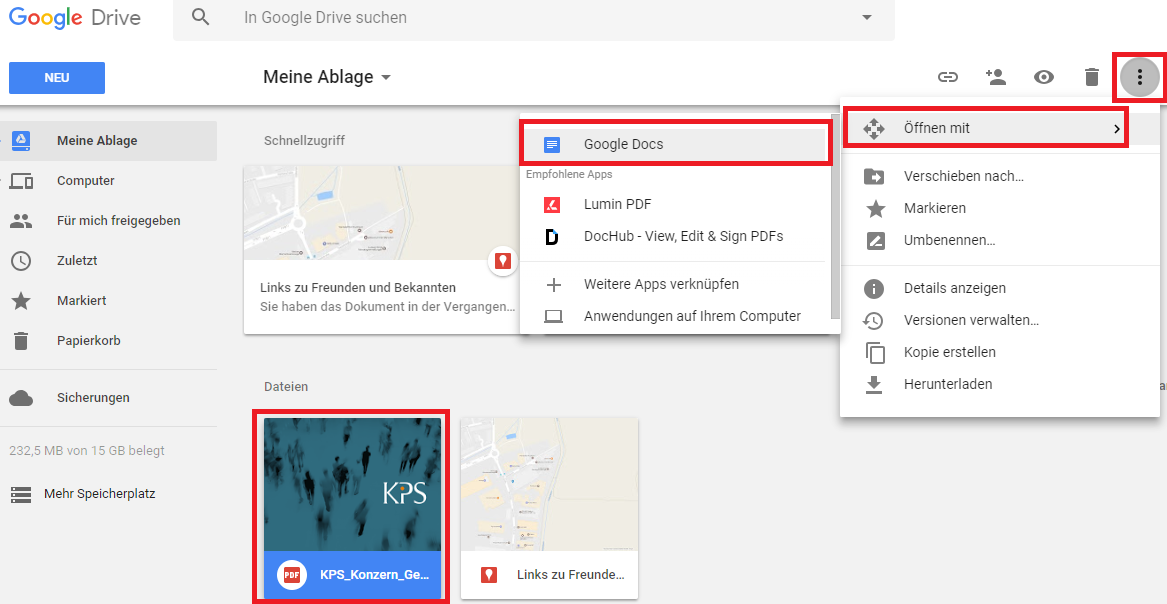Open Zuletzt recent files
1167x604 pixels.
click(109, 260)
